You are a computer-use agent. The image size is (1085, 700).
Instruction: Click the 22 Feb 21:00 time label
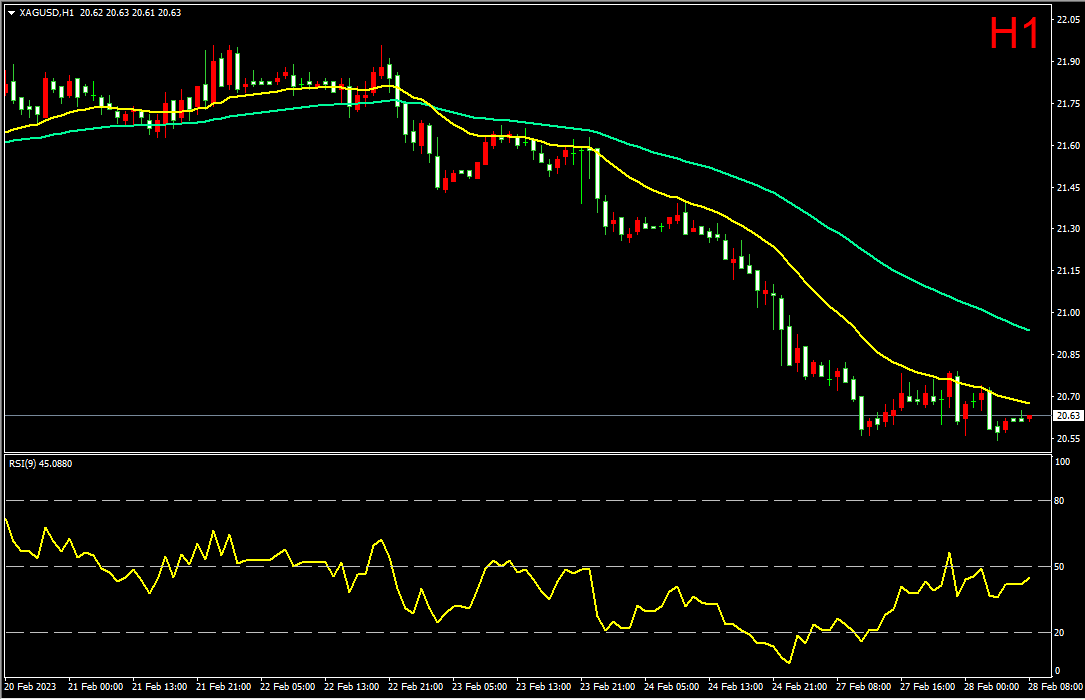click(415, 686)
